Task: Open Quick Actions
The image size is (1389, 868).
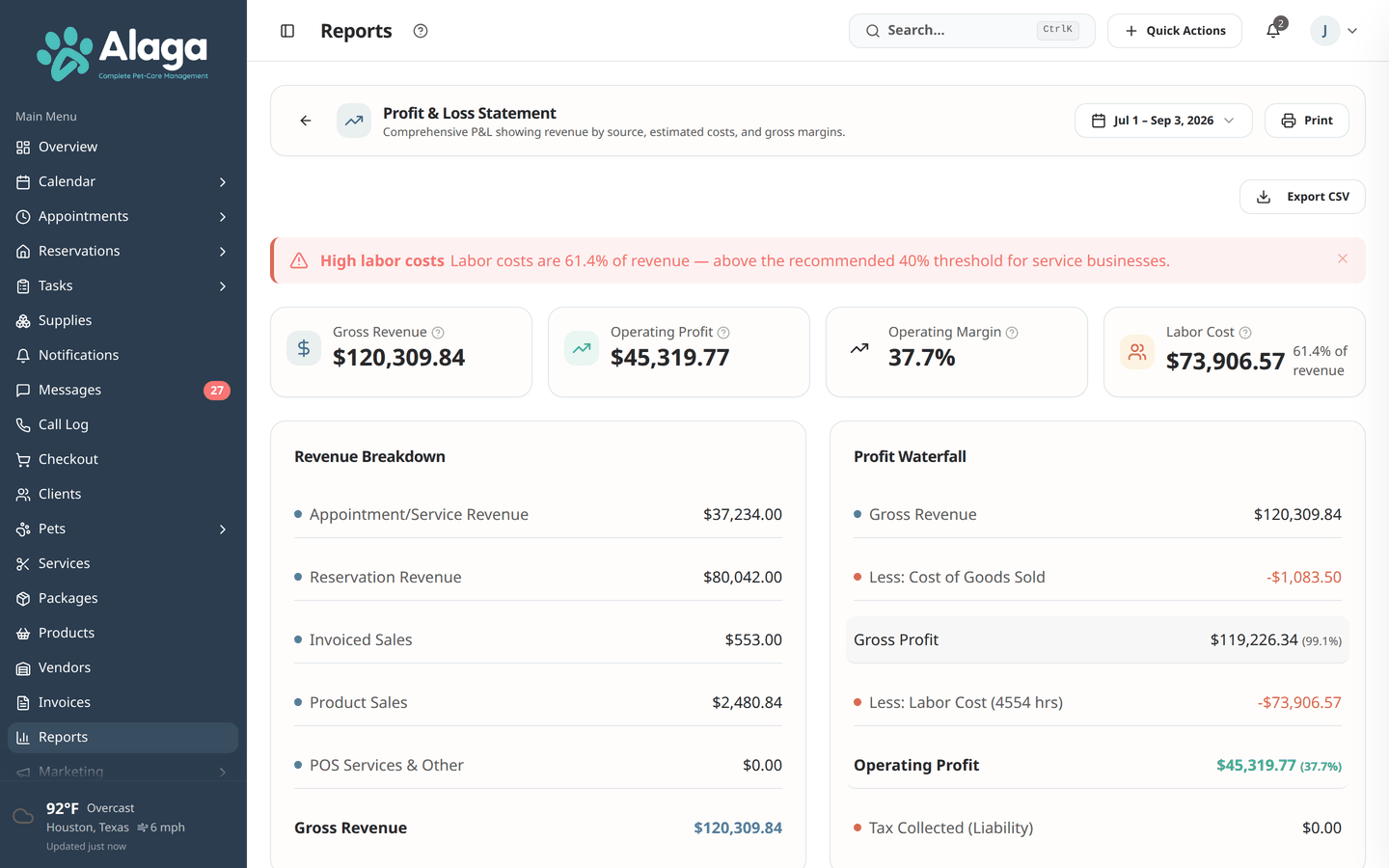Action: coord(1175,31)
